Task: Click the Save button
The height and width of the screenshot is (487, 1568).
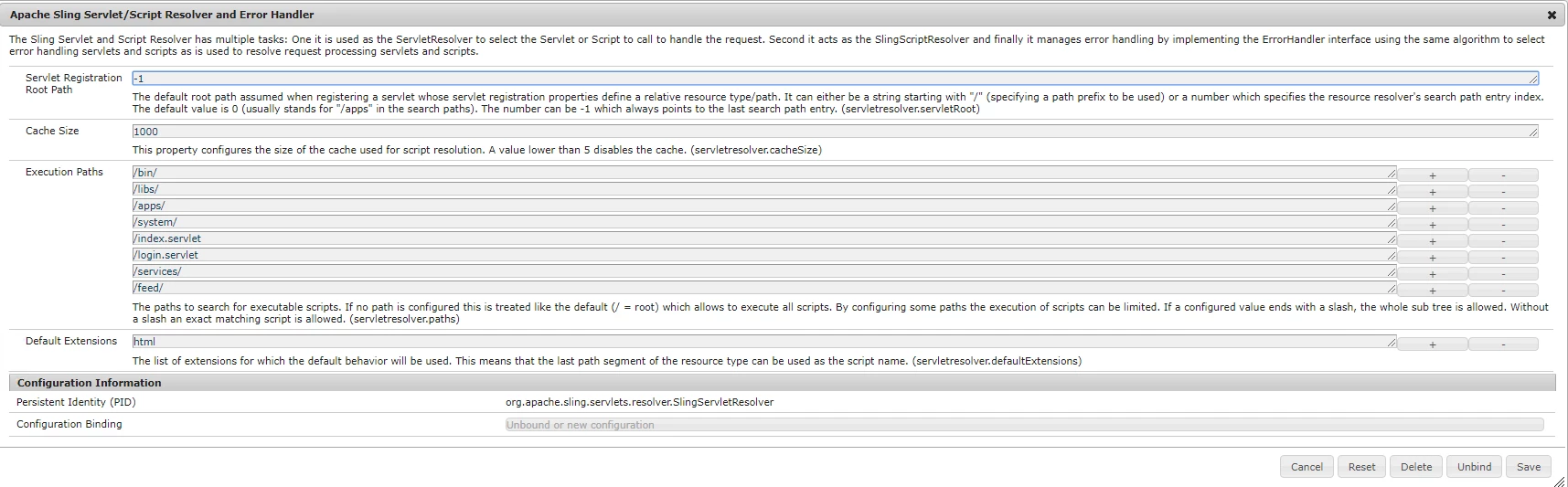Action: tap(1529, 466)
